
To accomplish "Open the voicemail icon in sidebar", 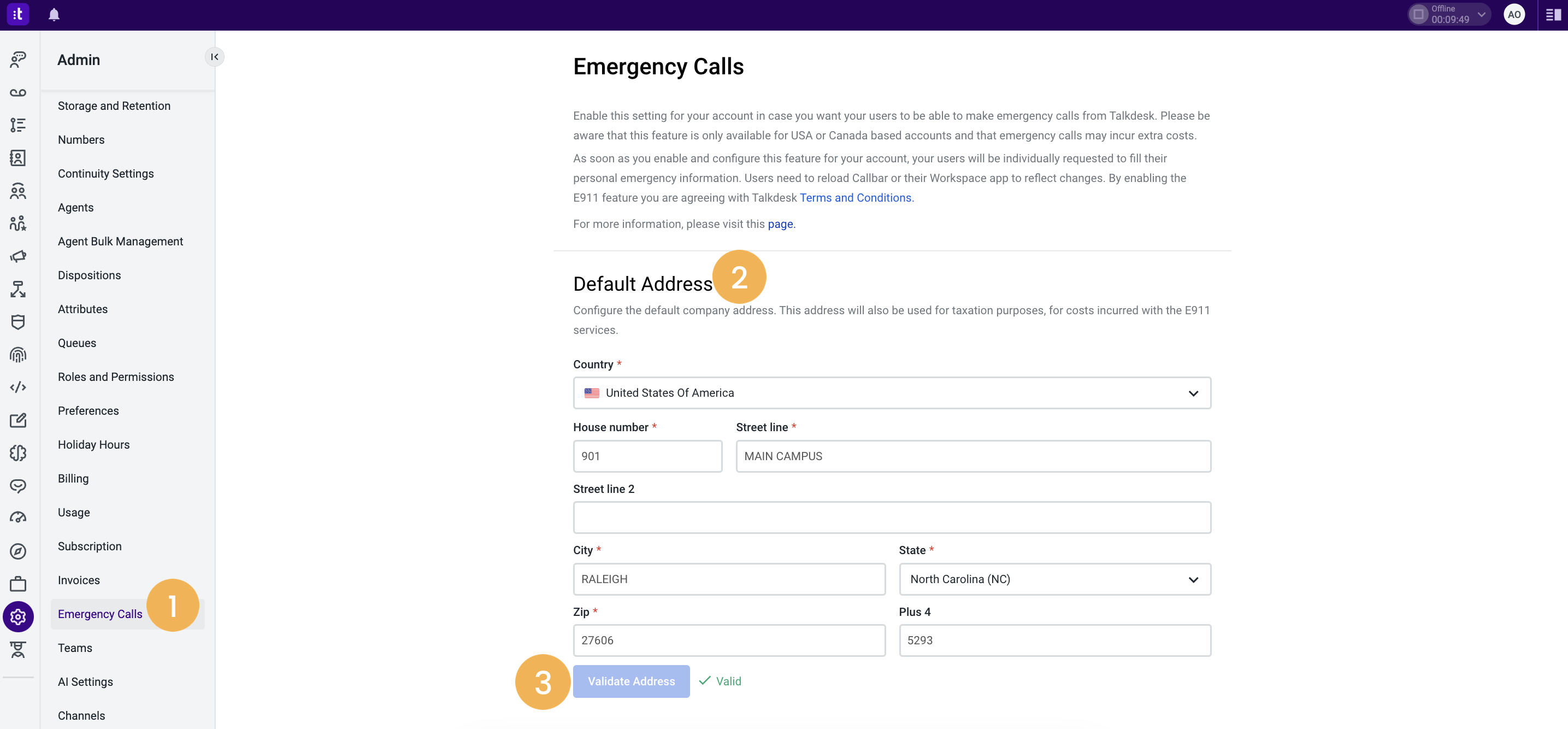I will (x=18, y=92).
